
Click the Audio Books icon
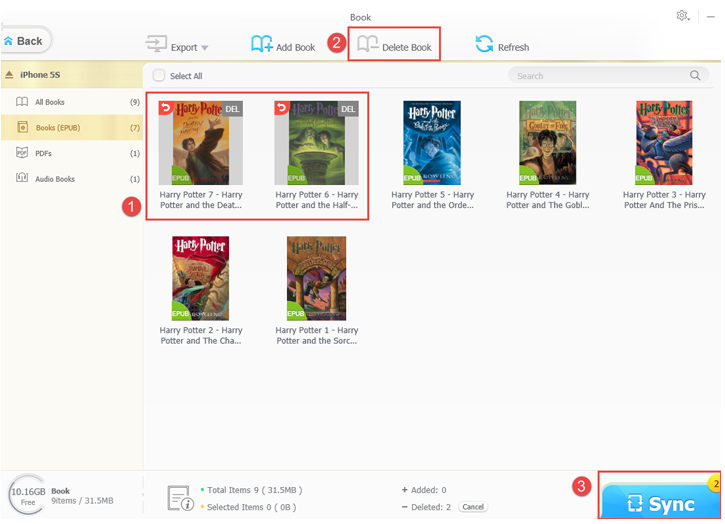click(x=22, y=178)
